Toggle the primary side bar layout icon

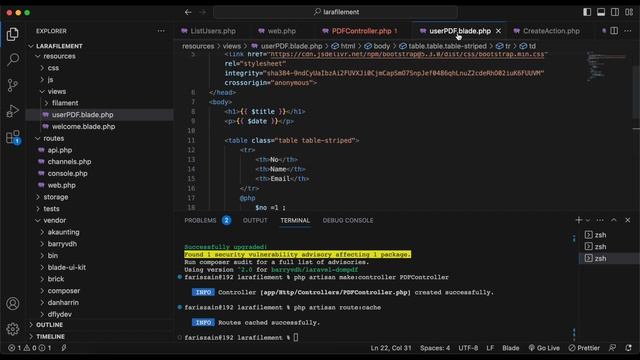point(587,12)
